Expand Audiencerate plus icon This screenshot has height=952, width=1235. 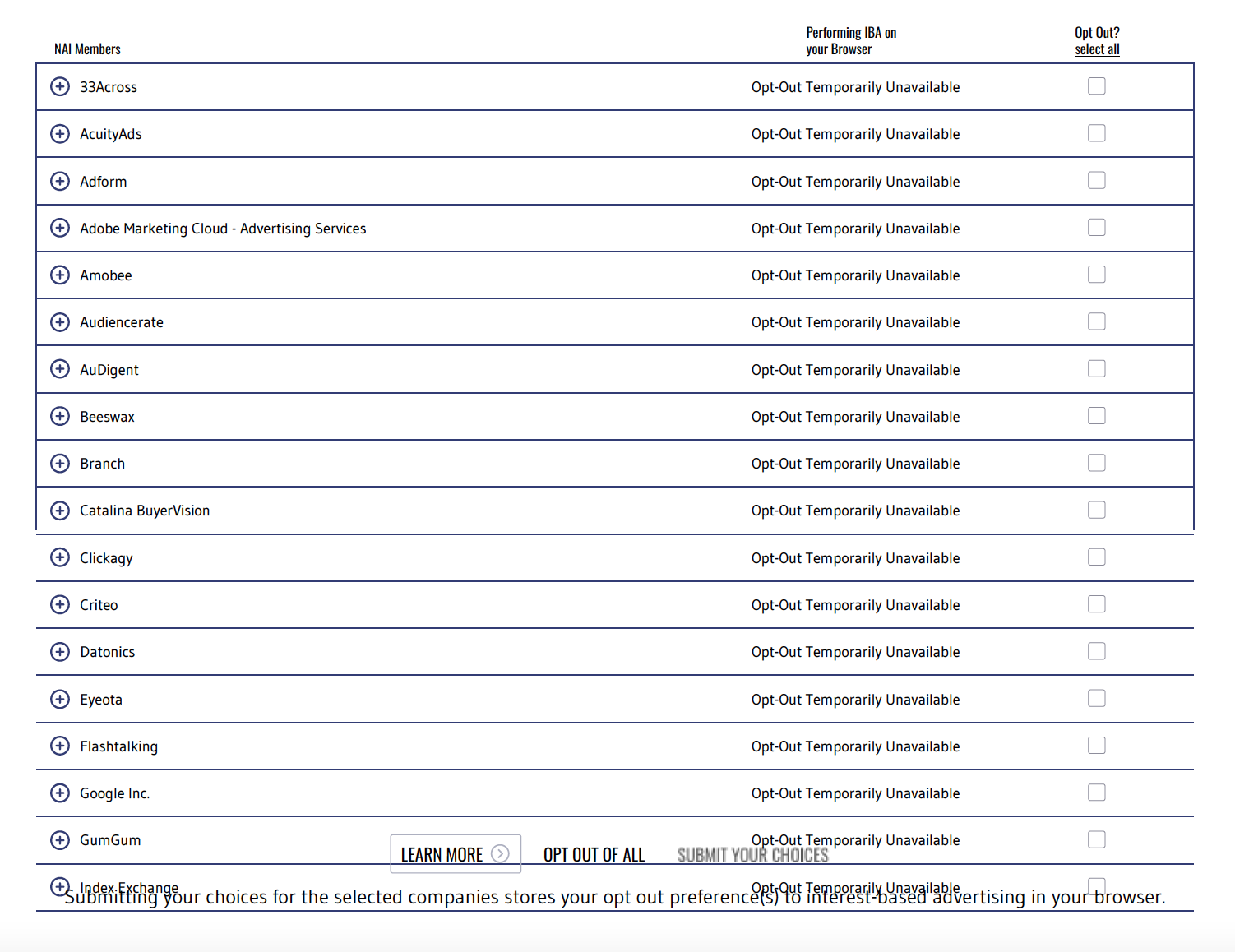[x=60, y=321]
